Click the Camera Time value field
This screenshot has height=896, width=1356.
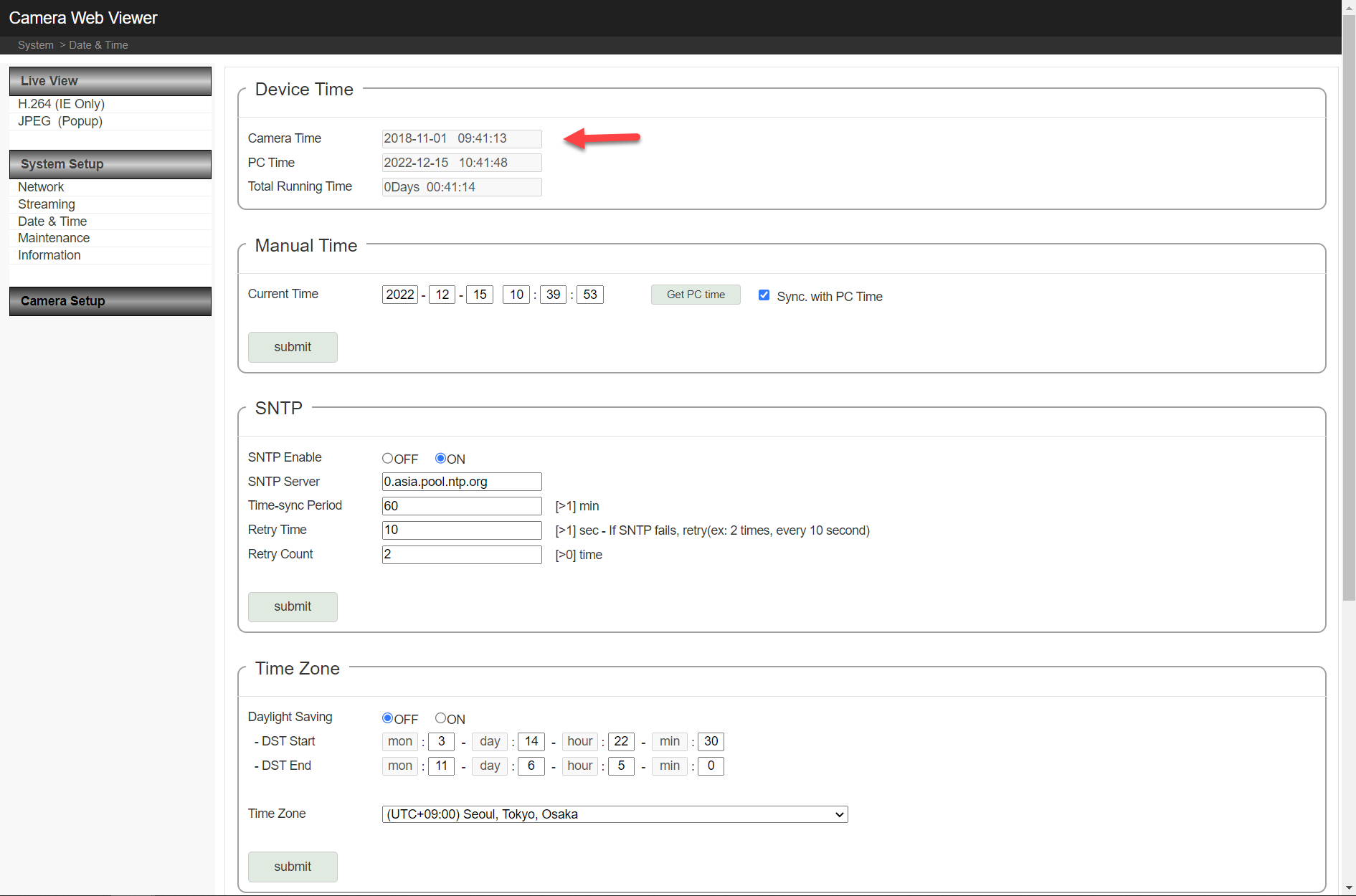[x=462, y=138]
